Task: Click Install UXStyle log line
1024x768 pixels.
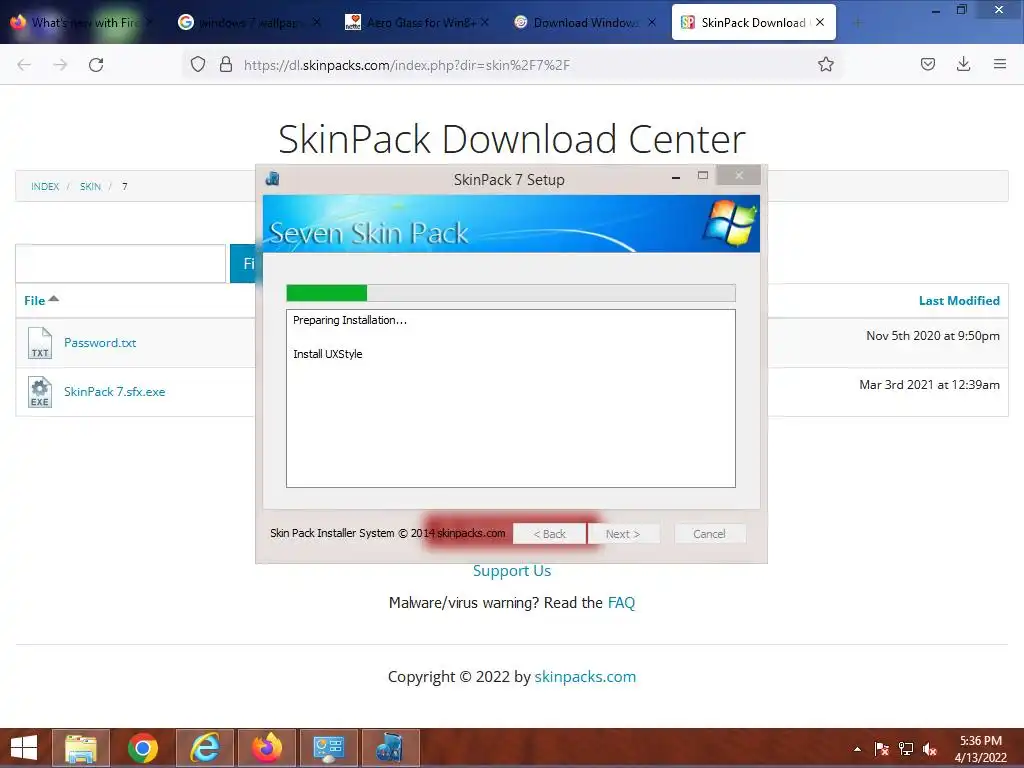Action: [x=328, y=354]
